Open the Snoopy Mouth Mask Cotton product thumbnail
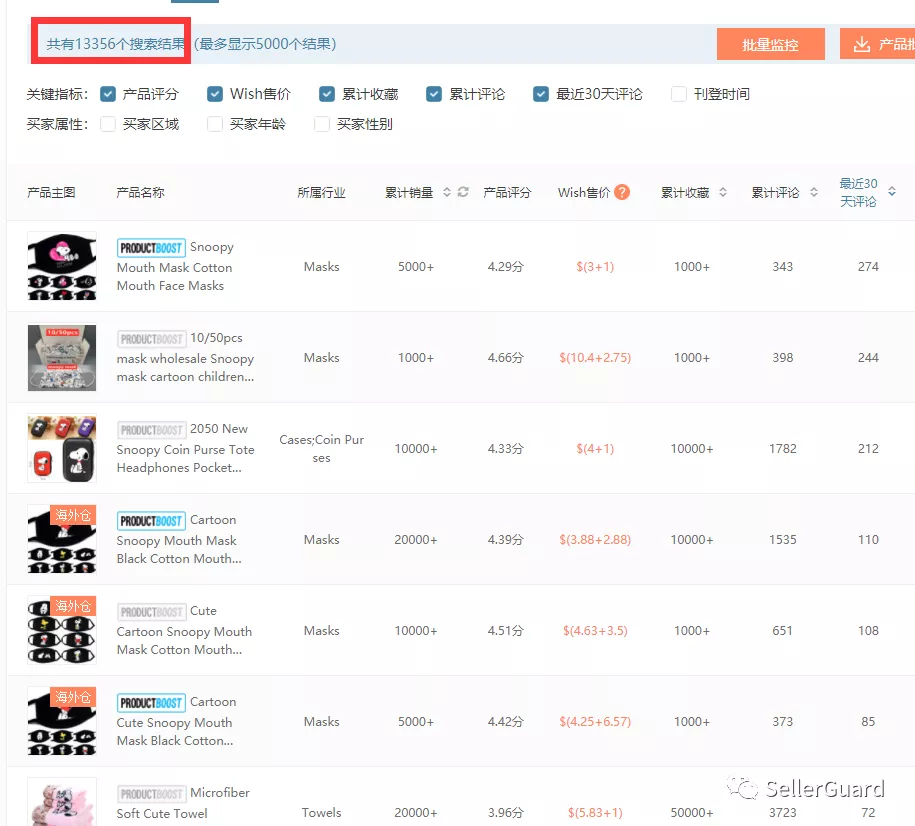The height and width of the screenshot is (826, 915). tap(62, 266)
